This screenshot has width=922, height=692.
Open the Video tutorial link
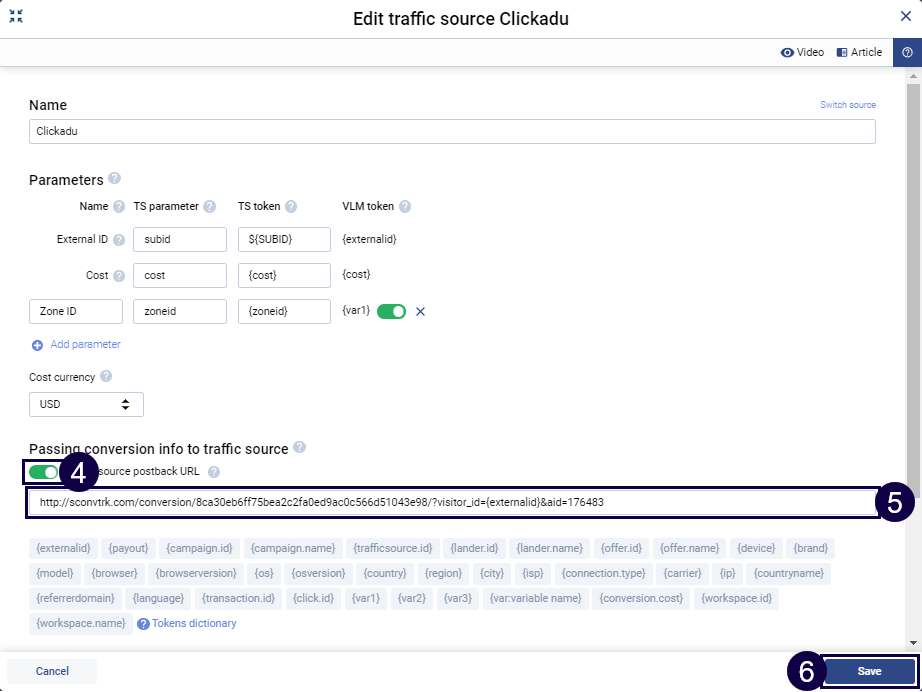click(802, 52)
